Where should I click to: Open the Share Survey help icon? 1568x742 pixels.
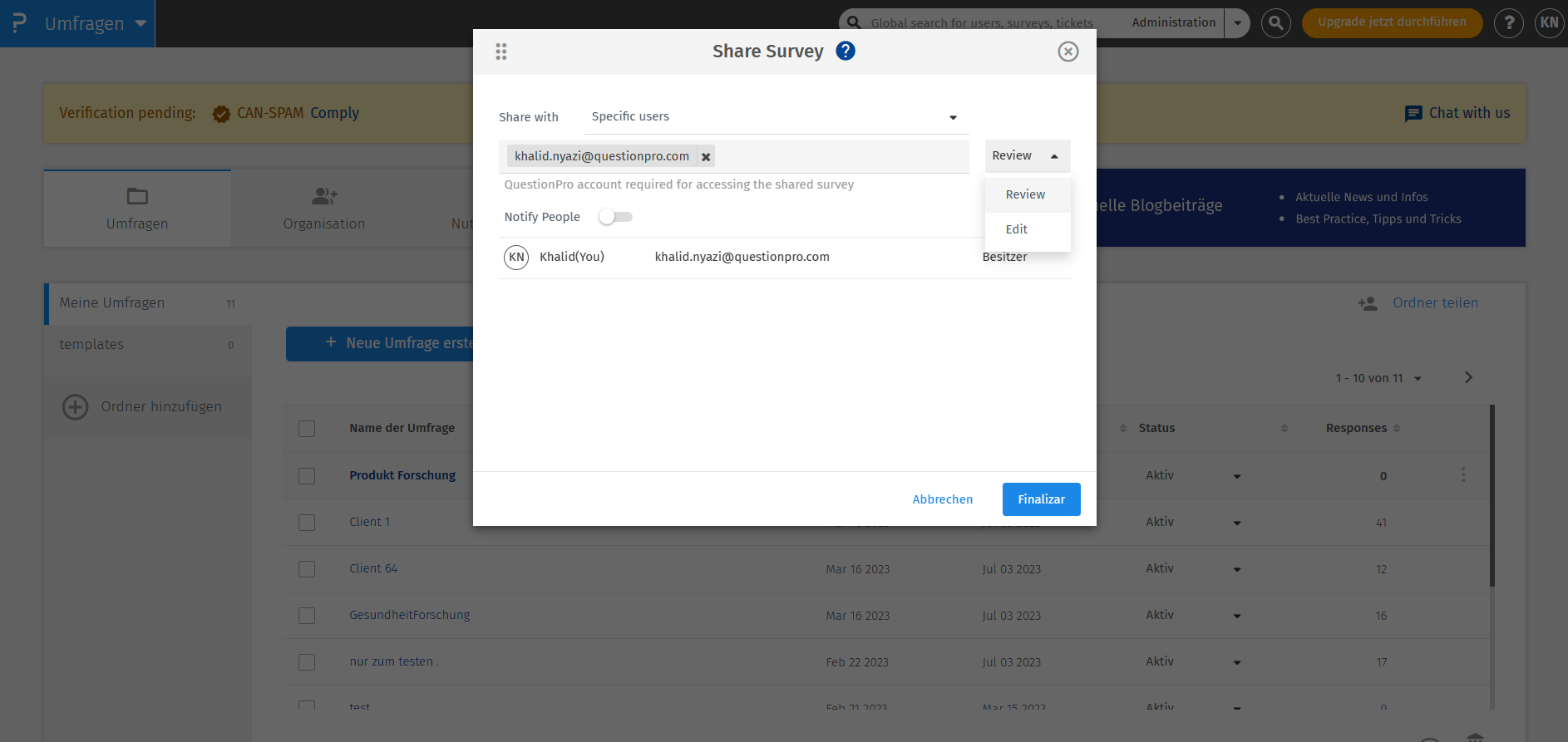point(846,51)
